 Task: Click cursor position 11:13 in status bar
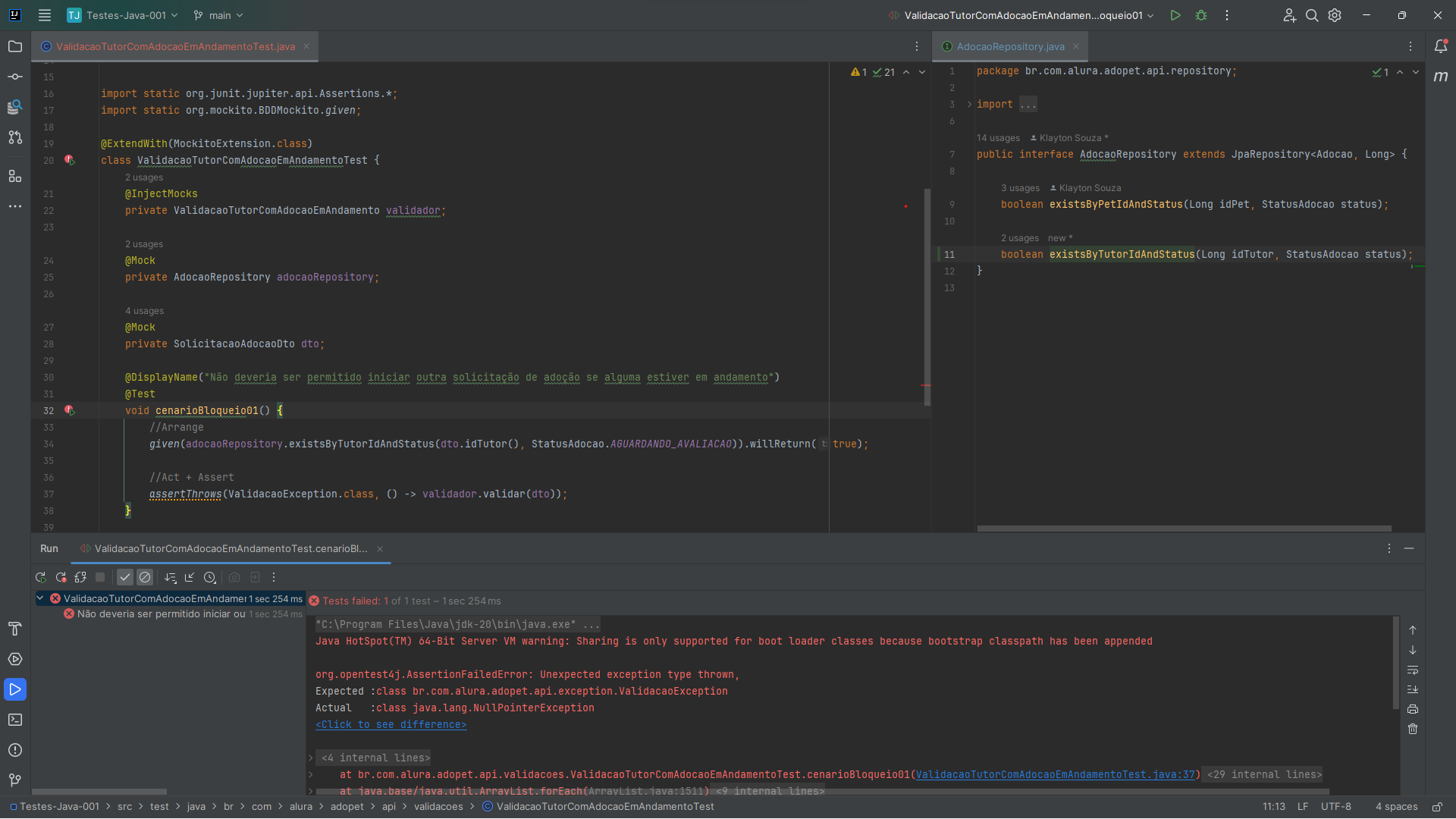coord(1273,807)
